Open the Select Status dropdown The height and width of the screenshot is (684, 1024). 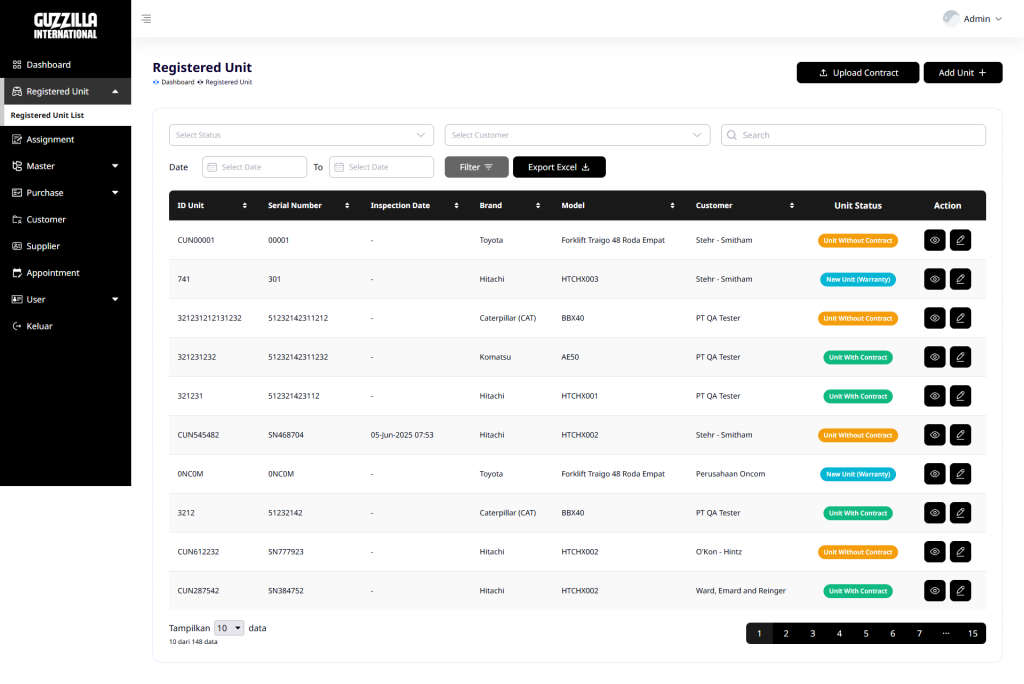[x=301, y=135]
